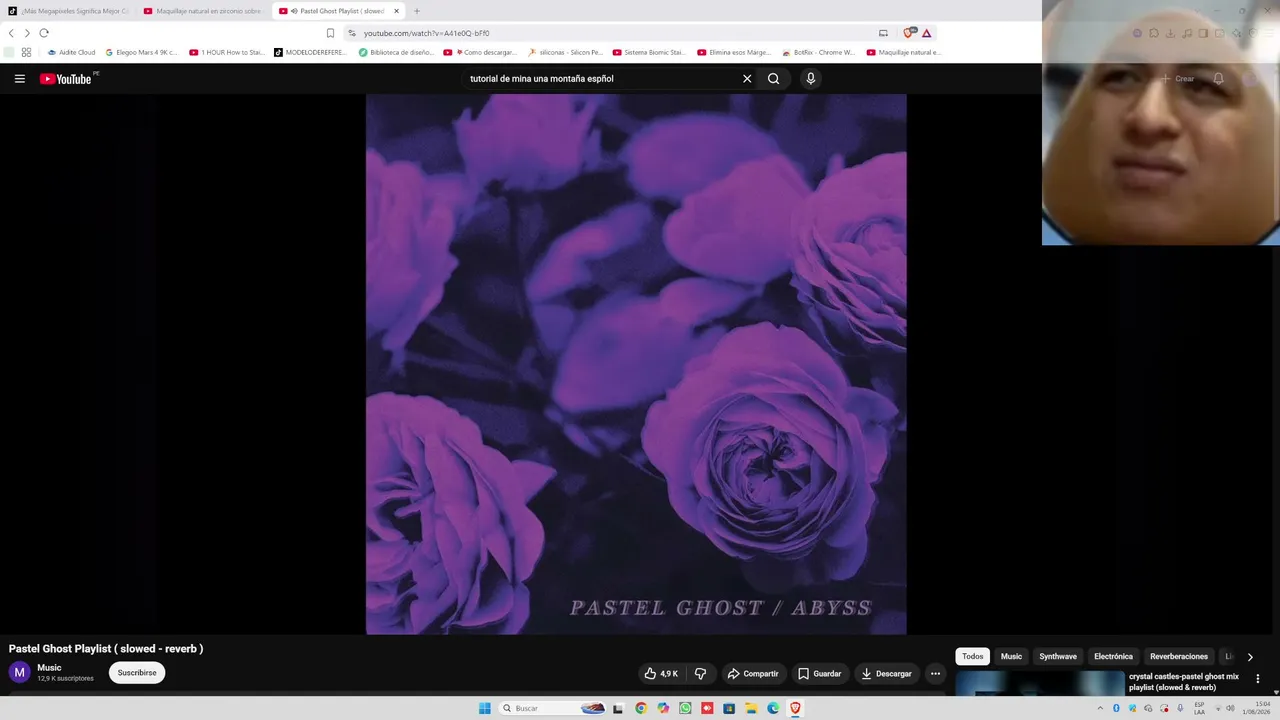This screenshot has width=1280, height=720.
Task: Go back in the browser
Action: pos(11,33)
